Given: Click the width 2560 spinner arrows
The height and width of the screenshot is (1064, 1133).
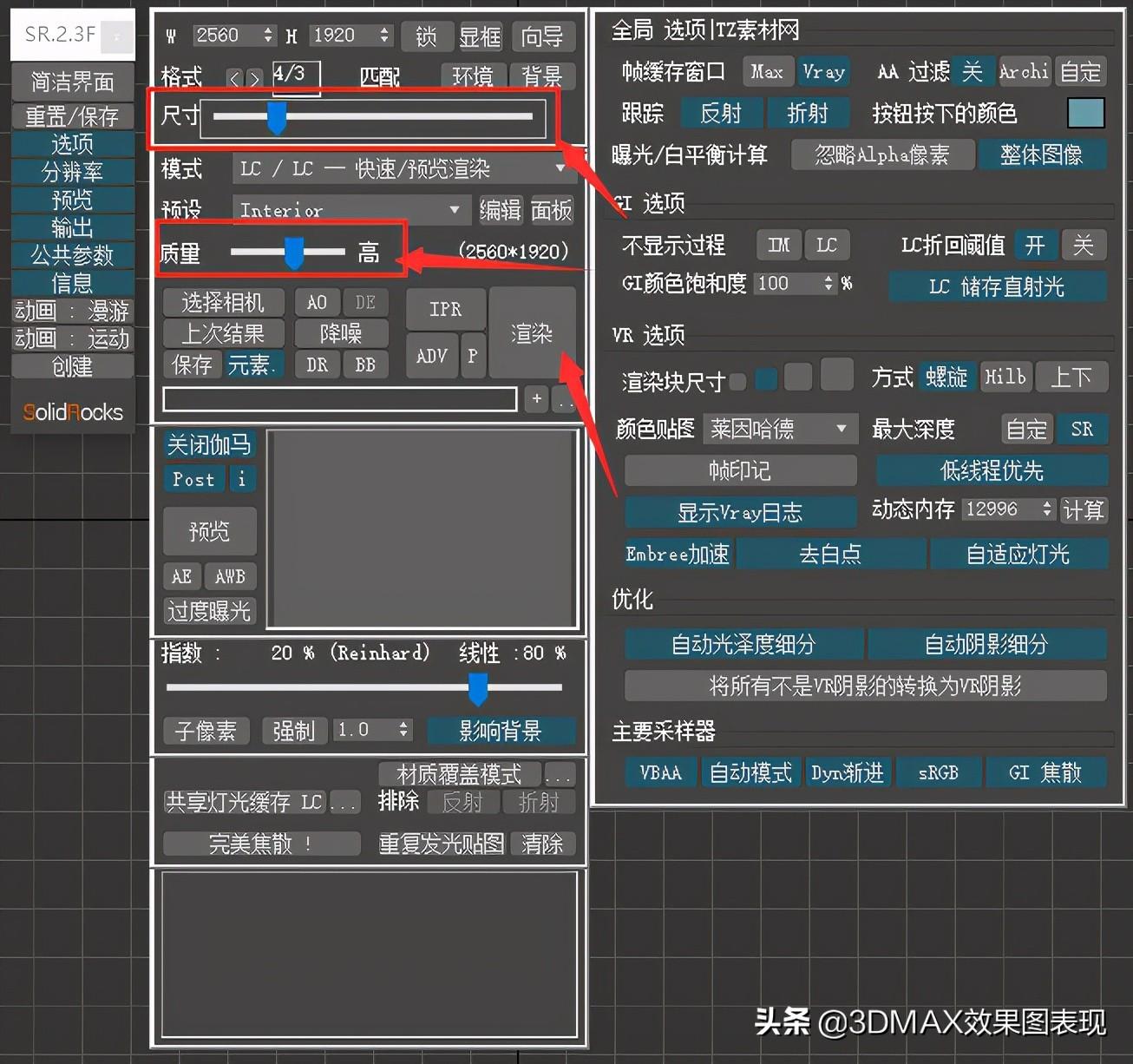Looking at the screenshot, I should click(x=267, y=36).
